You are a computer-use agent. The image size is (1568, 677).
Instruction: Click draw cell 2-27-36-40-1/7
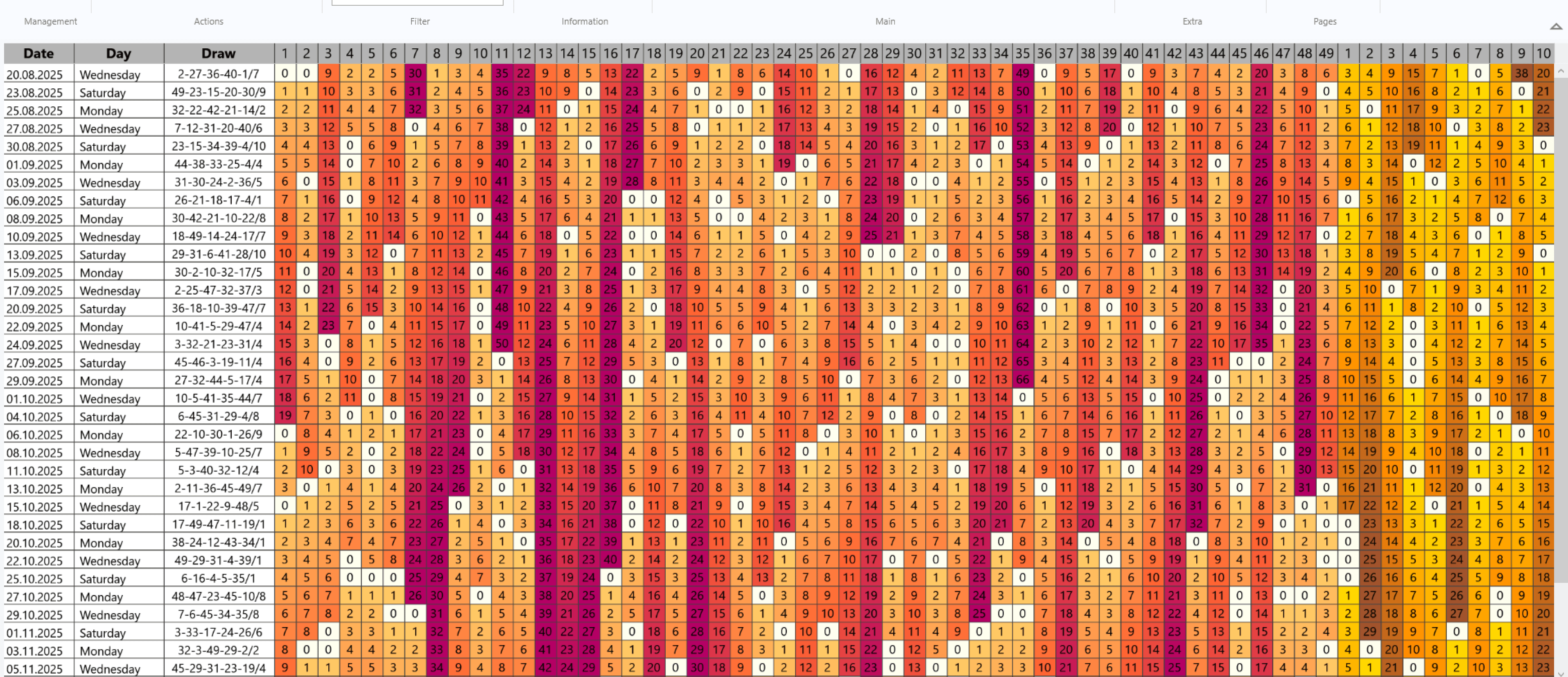tap(218, 74)
